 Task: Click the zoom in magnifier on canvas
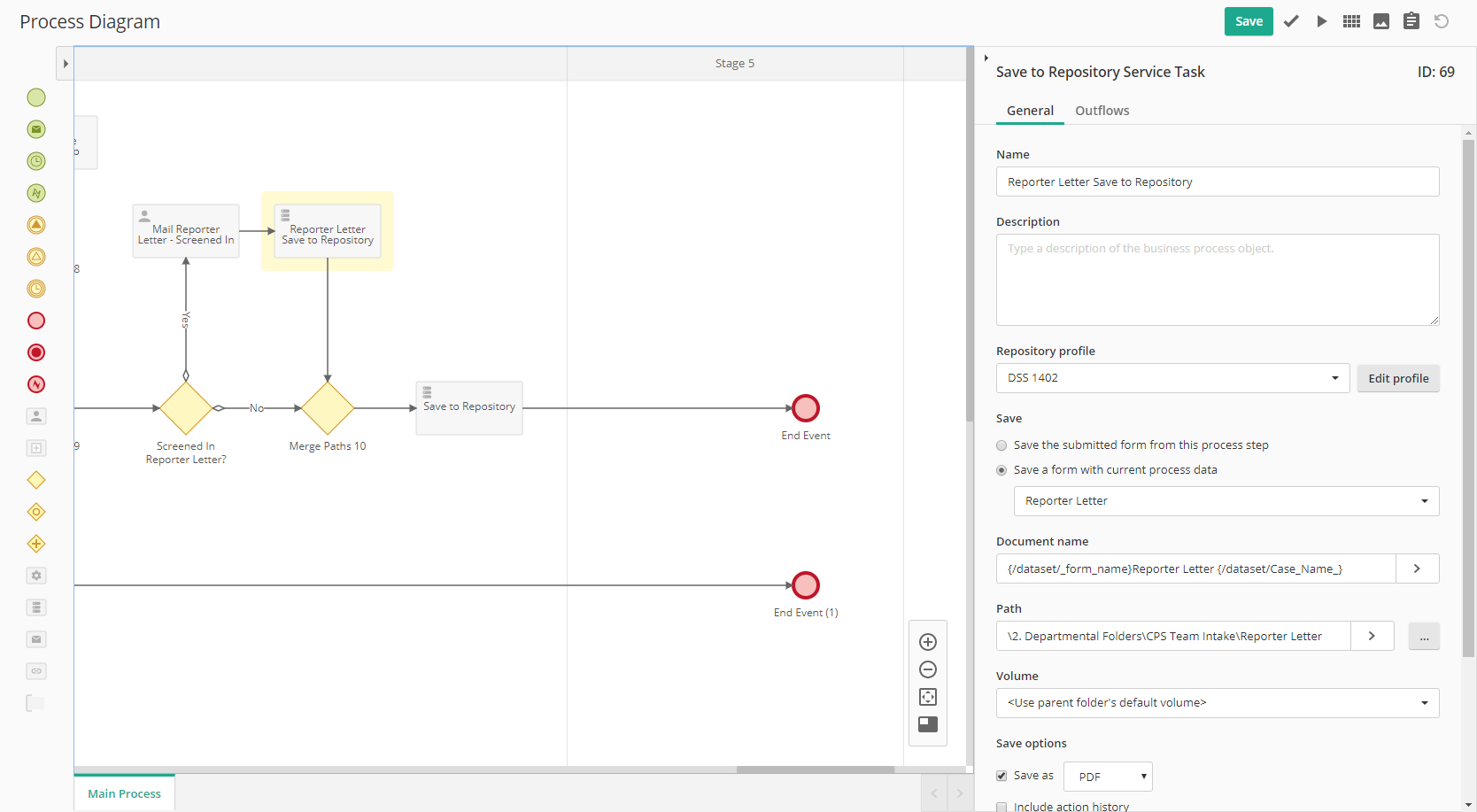pos(928,642)
